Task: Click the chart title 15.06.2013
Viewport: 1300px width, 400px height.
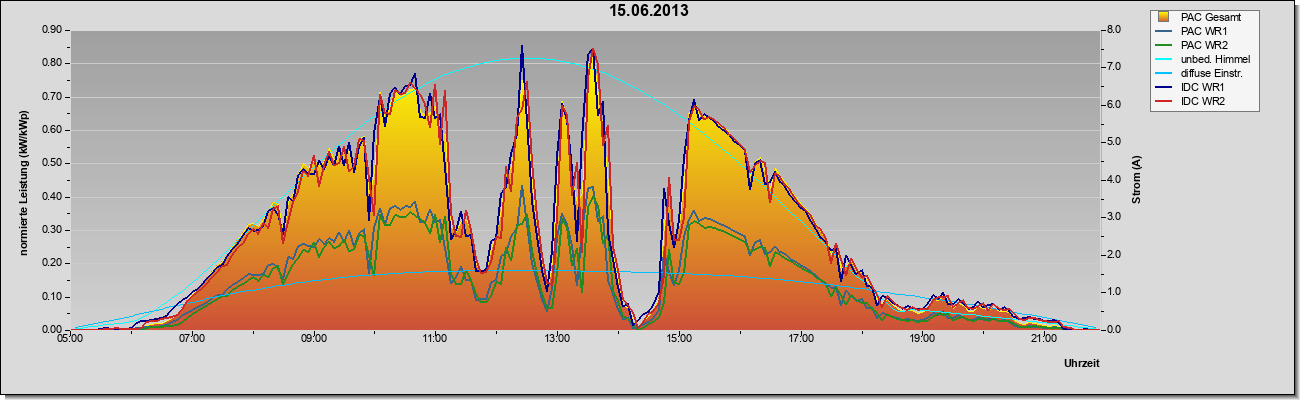Action: click(x=649, y=11)
